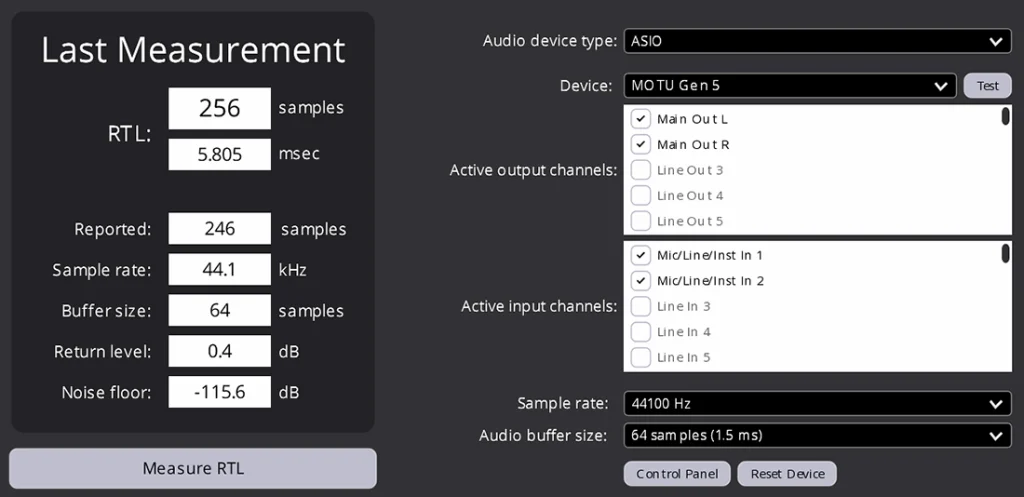Enable the Line In 3 input channel
This screenshot has width=1024, height=497.
[x=641, y=307]
